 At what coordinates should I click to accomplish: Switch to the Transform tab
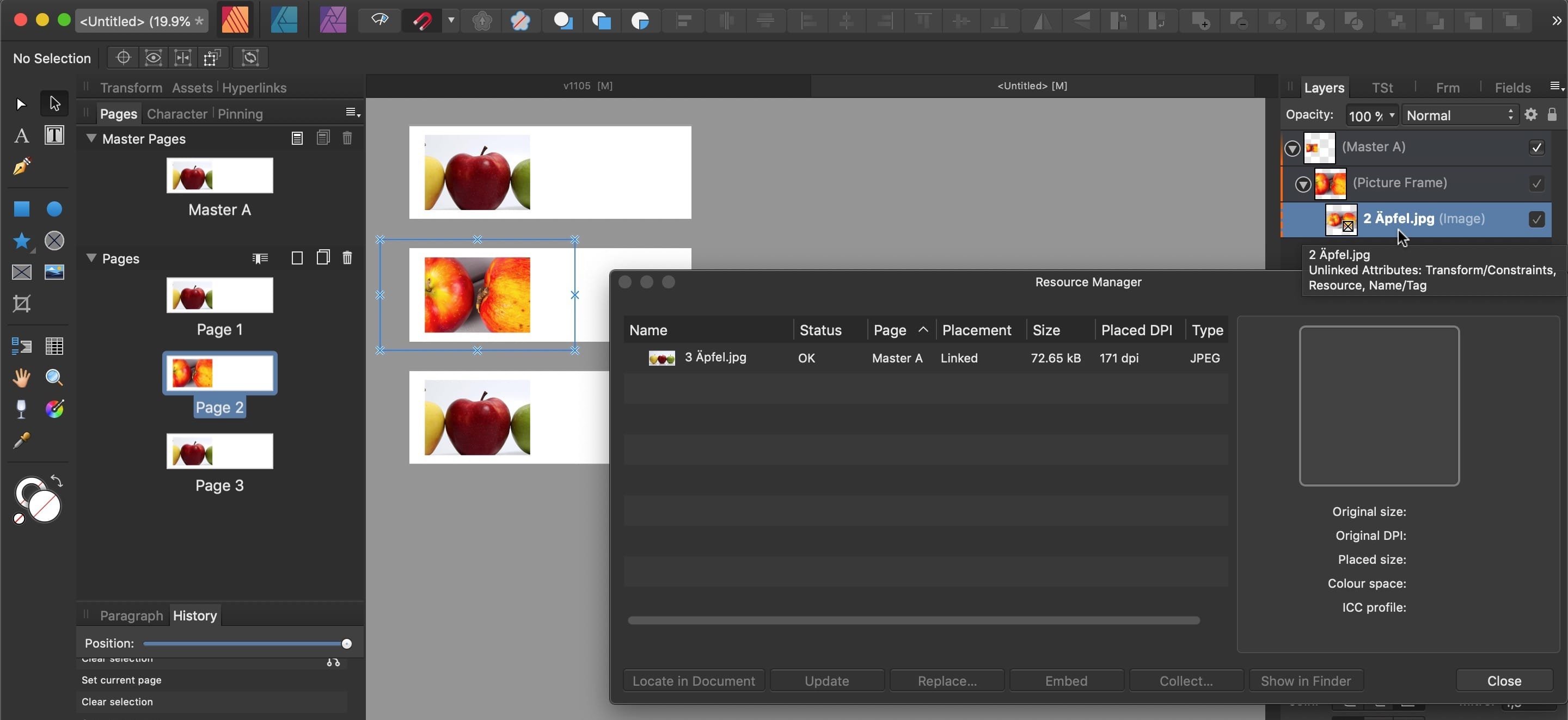(x=131, y=88)
